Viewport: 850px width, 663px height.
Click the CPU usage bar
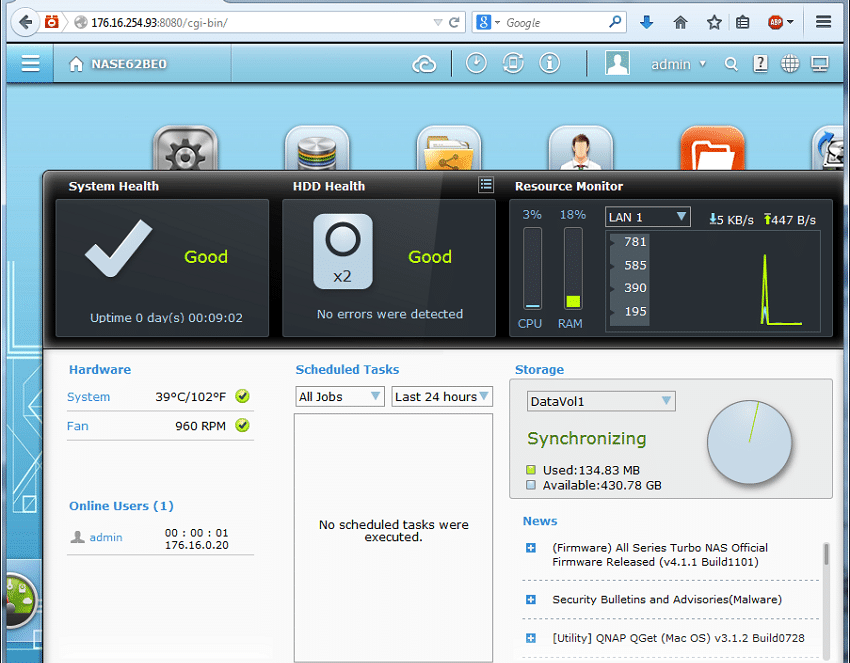532,268
